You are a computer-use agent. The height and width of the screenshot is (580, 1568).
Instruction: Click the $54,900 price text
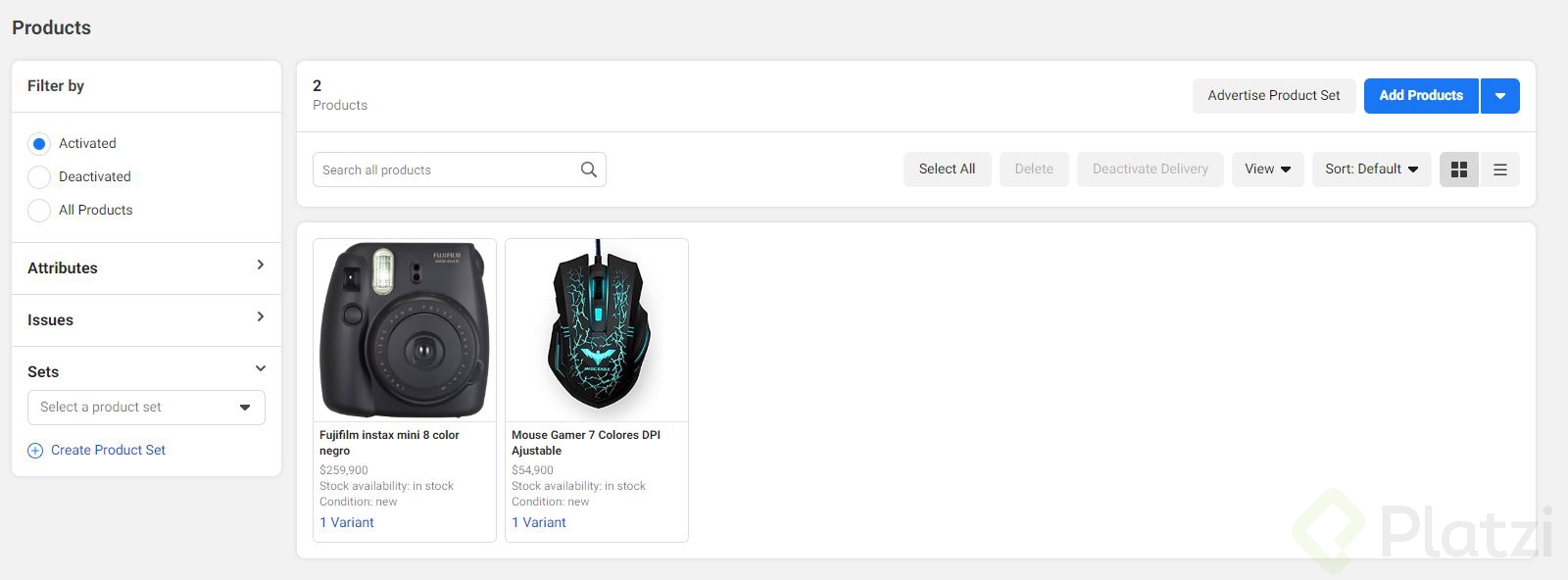[532, 470]
